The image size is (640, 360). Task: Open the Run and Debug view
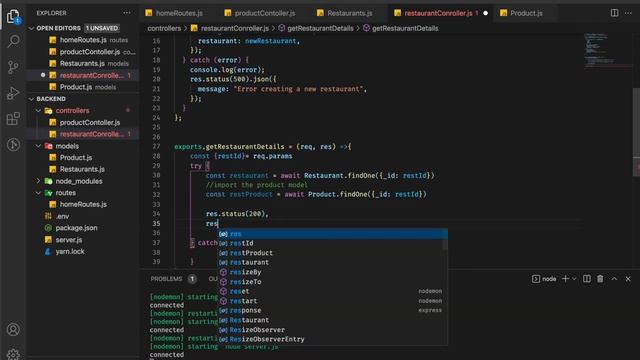(13, 93)
